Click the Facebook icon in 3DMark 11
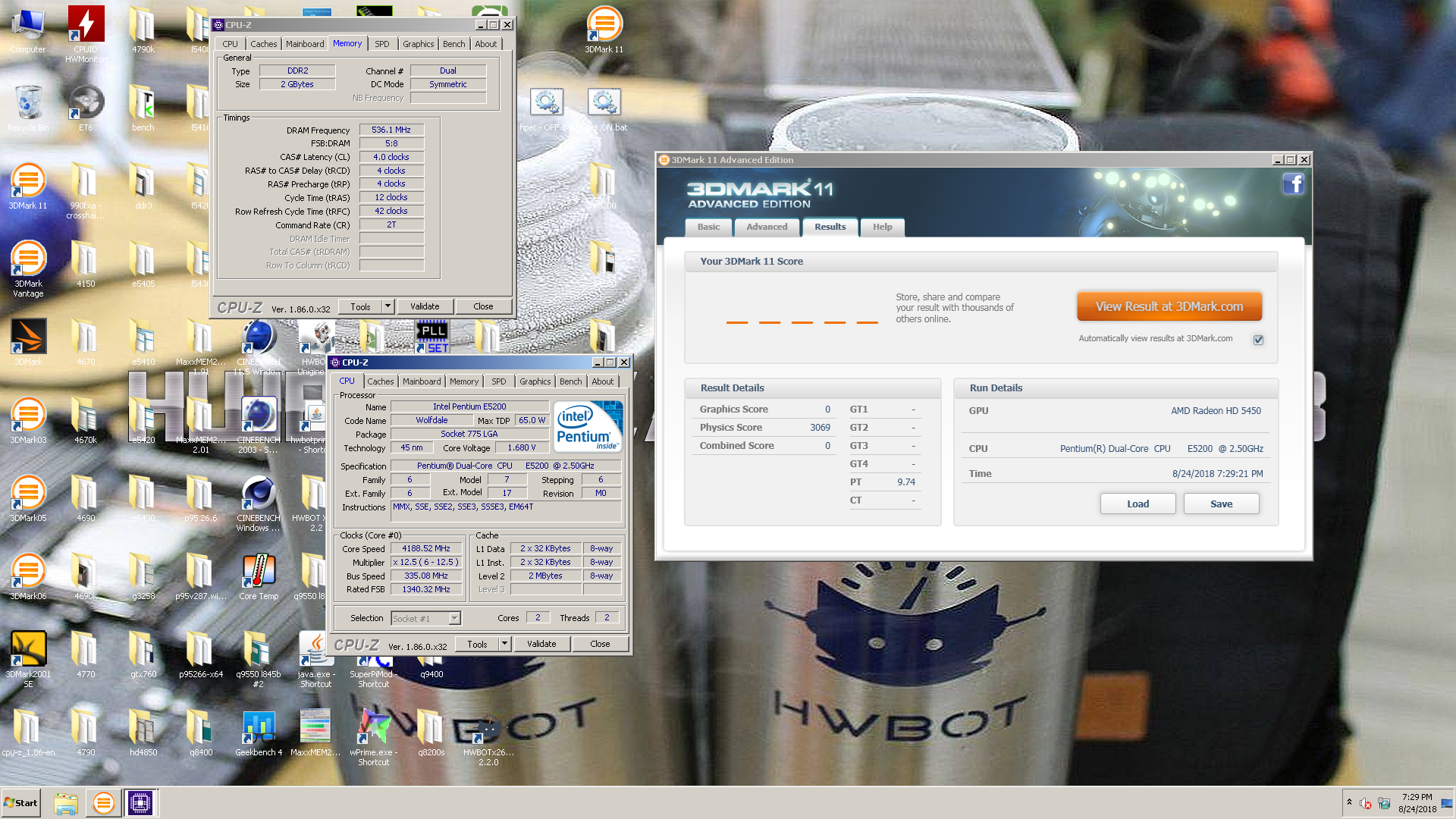The width and height of the screenshot is (1456, 819). (1293, 184)
